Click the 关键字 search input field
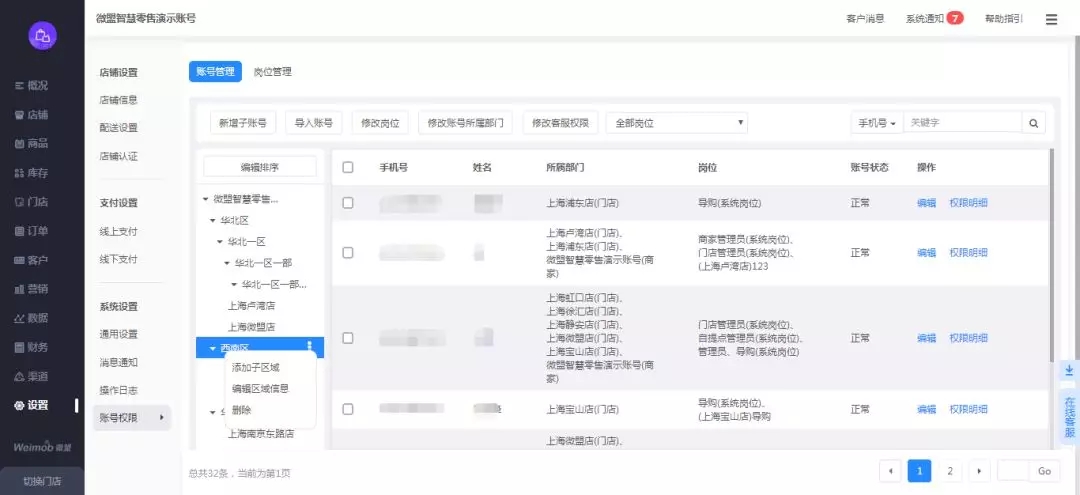Viewport: 1080px width, 495px height. pos(961,122)
